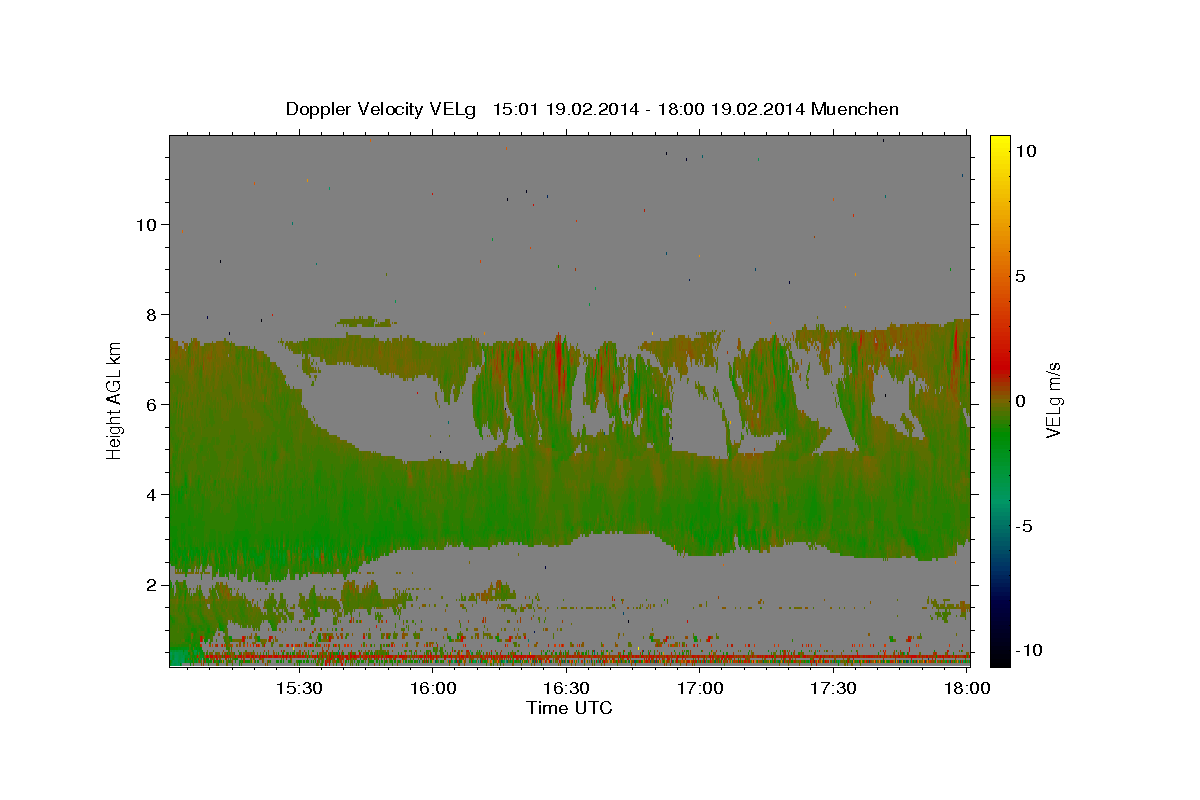
Task: Click the 17:00 time tick label
Action: coord(700,689)
